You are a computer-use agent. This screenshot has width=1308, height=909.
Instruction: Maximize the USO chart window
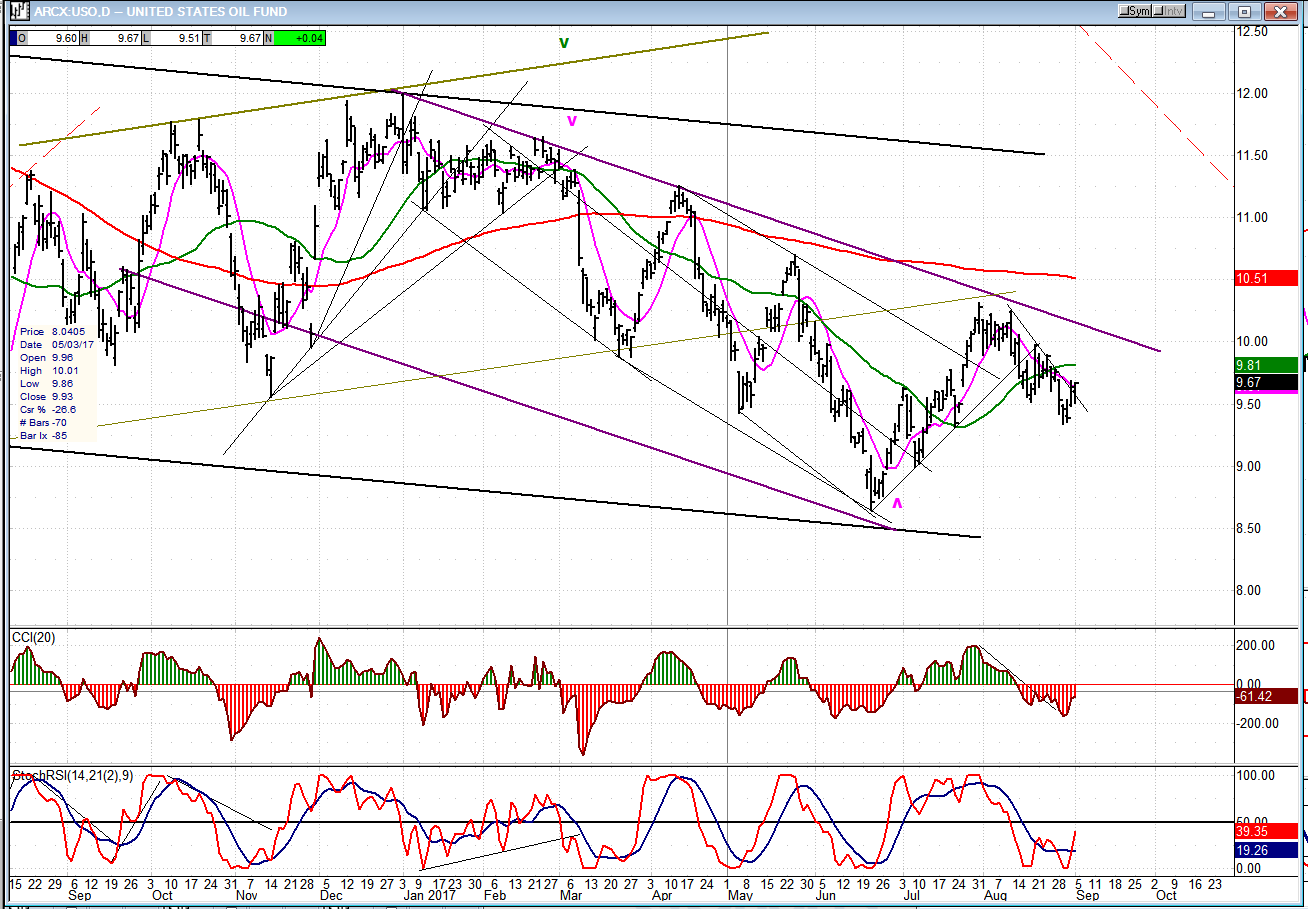click(x=1245, y=12)
